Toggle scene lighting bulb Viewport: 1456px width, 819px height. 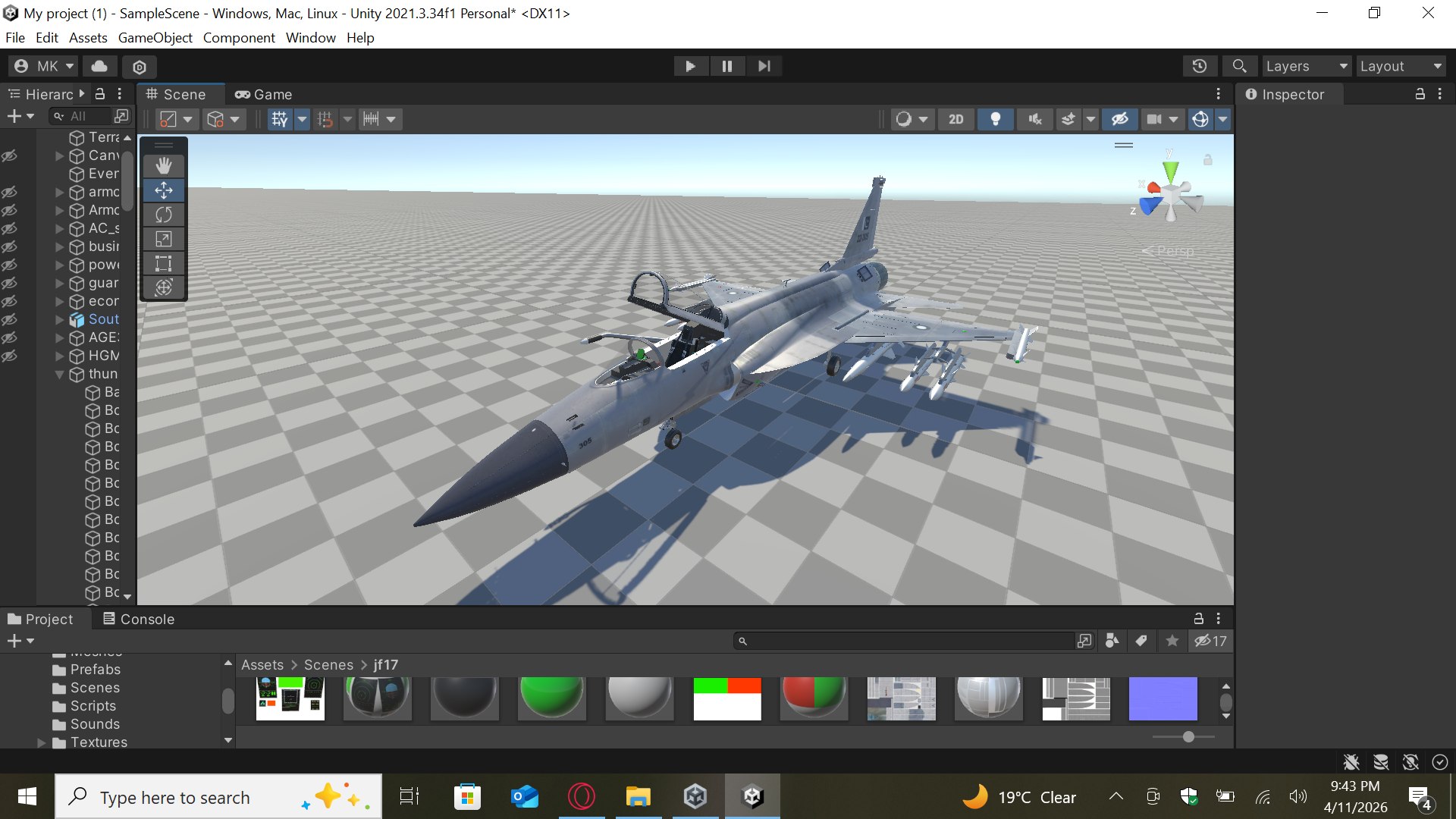(996, 119)
